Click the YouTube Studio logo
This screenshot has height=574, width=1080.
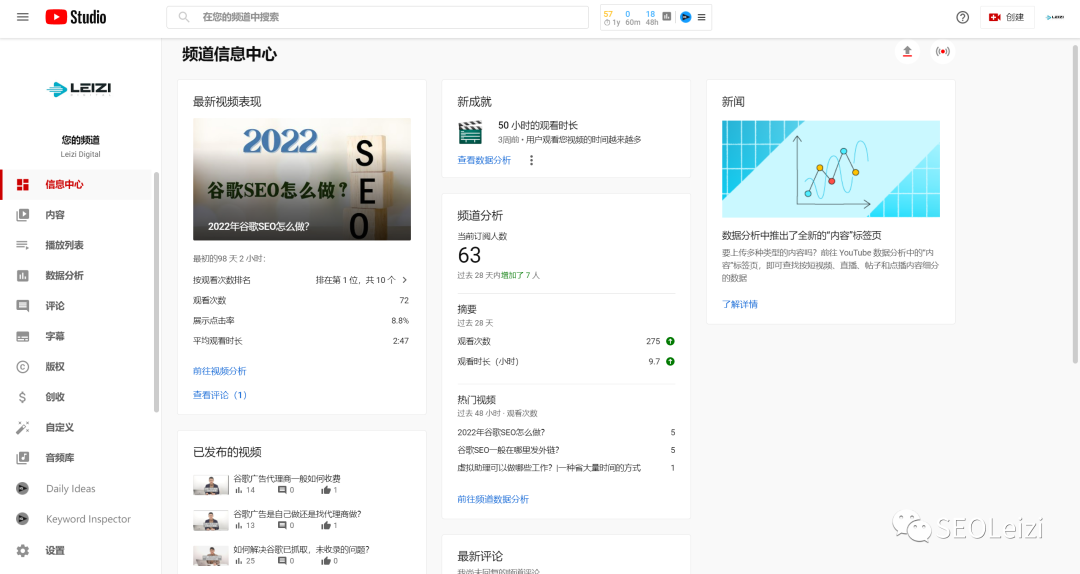point(76,17)
